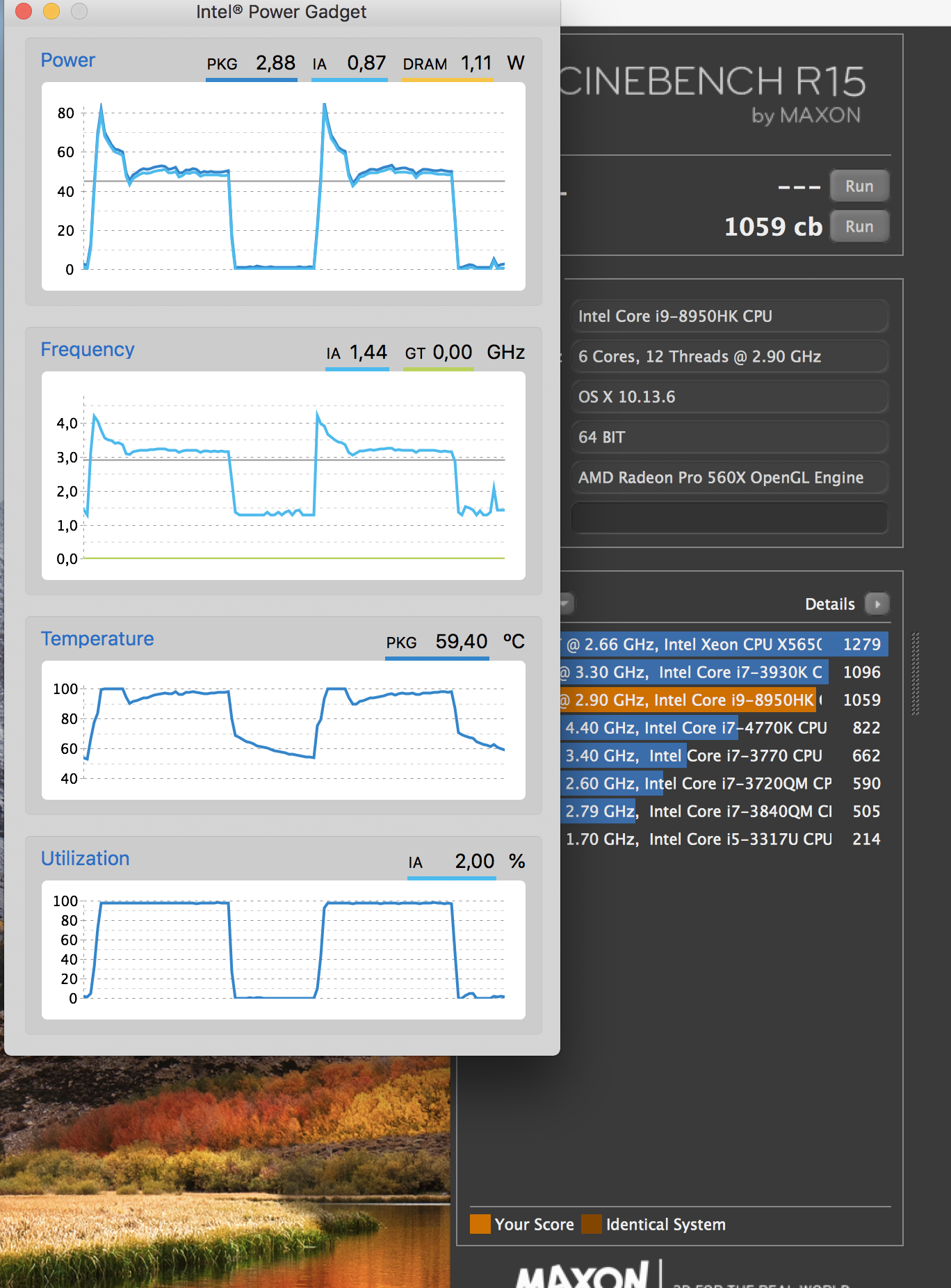951x1288 pixels.
Task: Click the IA utilization value 2,00
Action: click(x=475, y=862)
